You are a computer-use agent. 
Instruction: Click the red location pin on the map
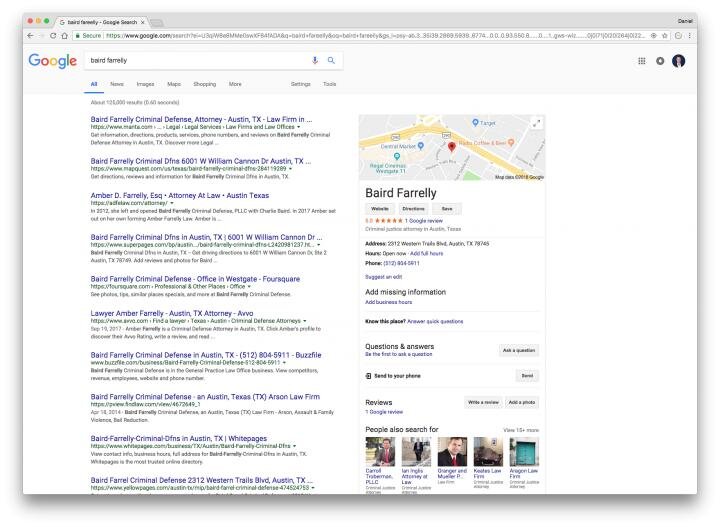coord(452,146)
